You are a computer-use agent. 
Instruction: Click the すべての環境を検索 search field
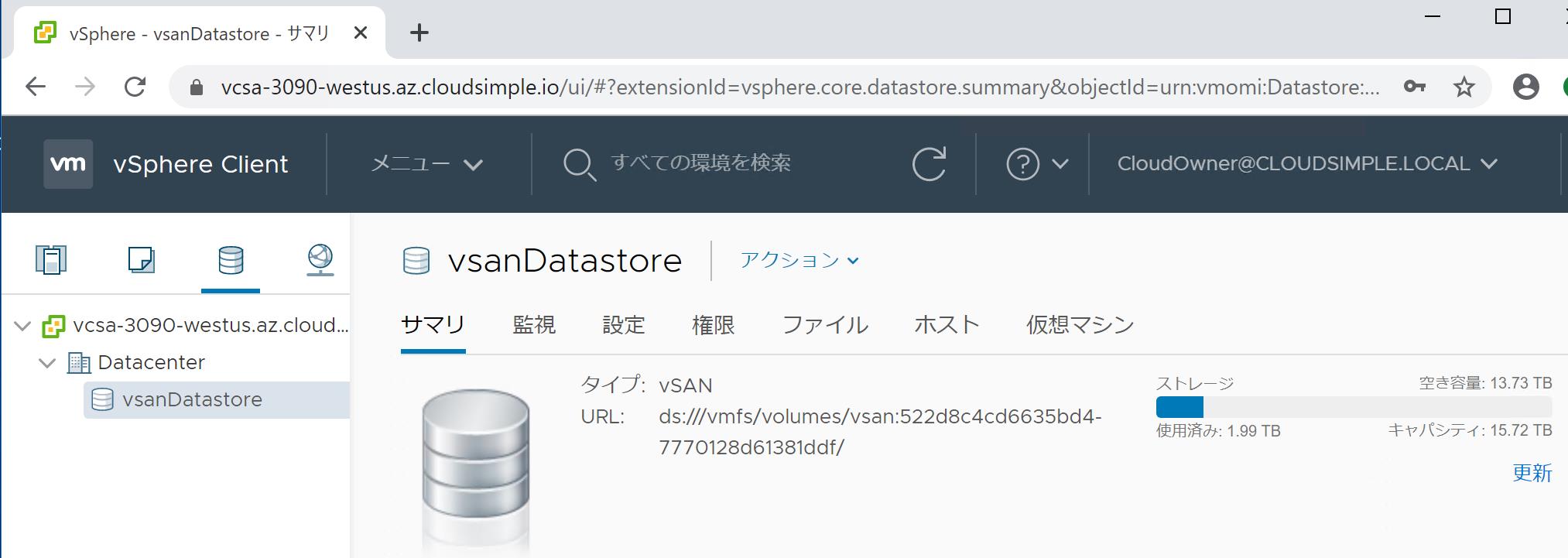pyautogui.click(x=700, y=163)
